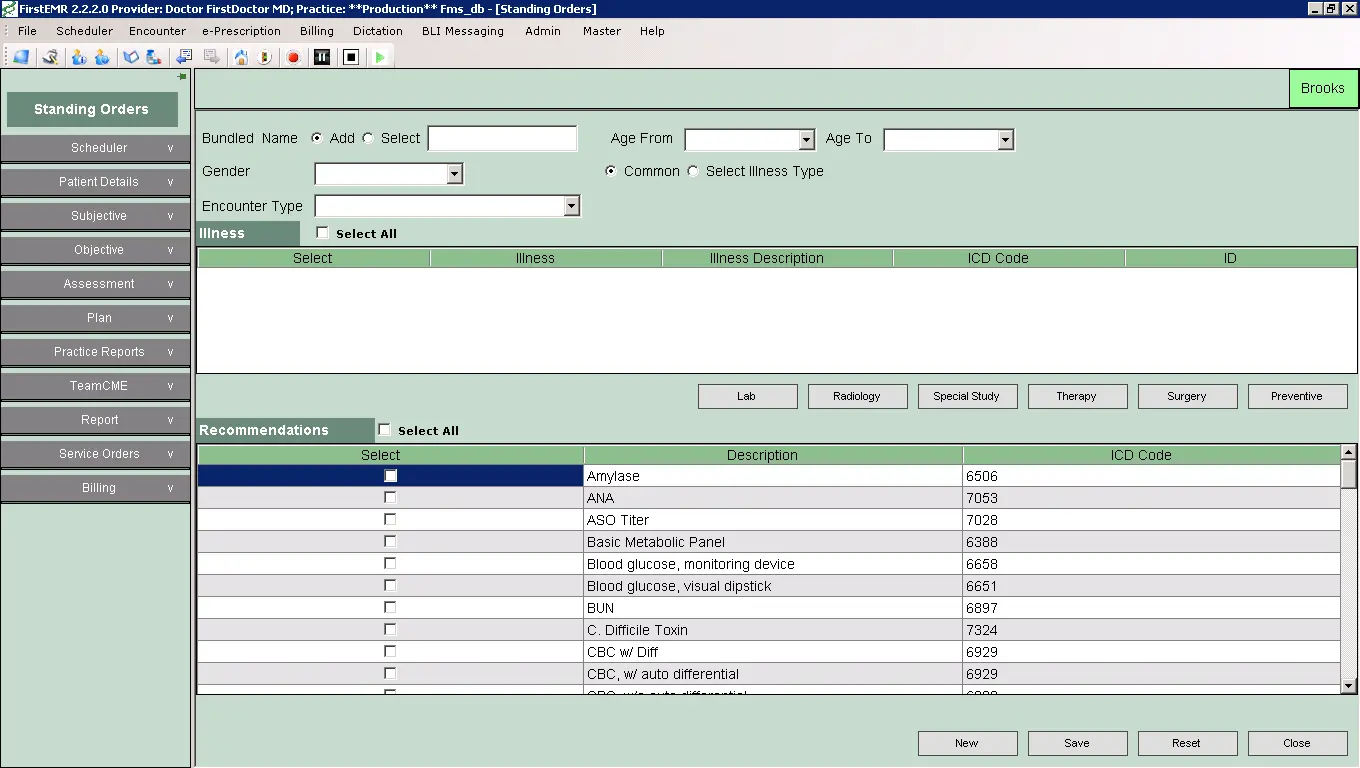Open the BLI Messaging menu
1360x768 pixels.
(462, 31)
